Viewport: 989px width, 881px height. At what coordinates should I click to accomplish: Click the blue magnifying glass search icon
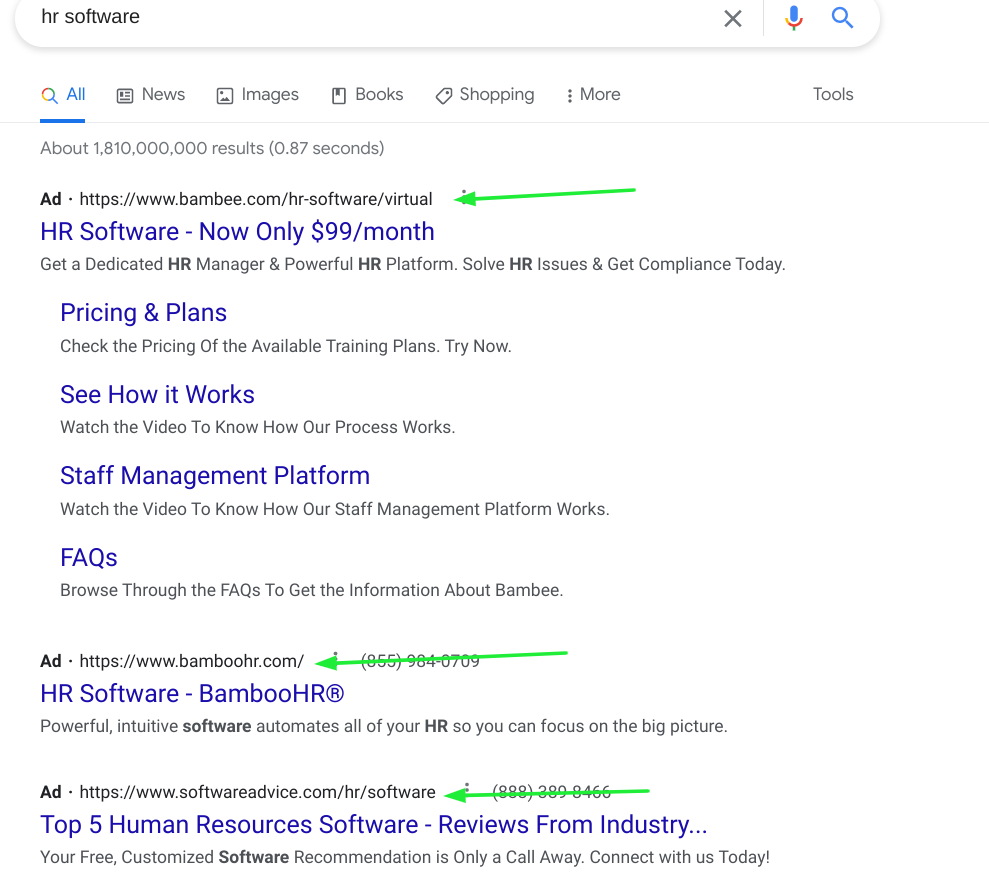[842, 18]
